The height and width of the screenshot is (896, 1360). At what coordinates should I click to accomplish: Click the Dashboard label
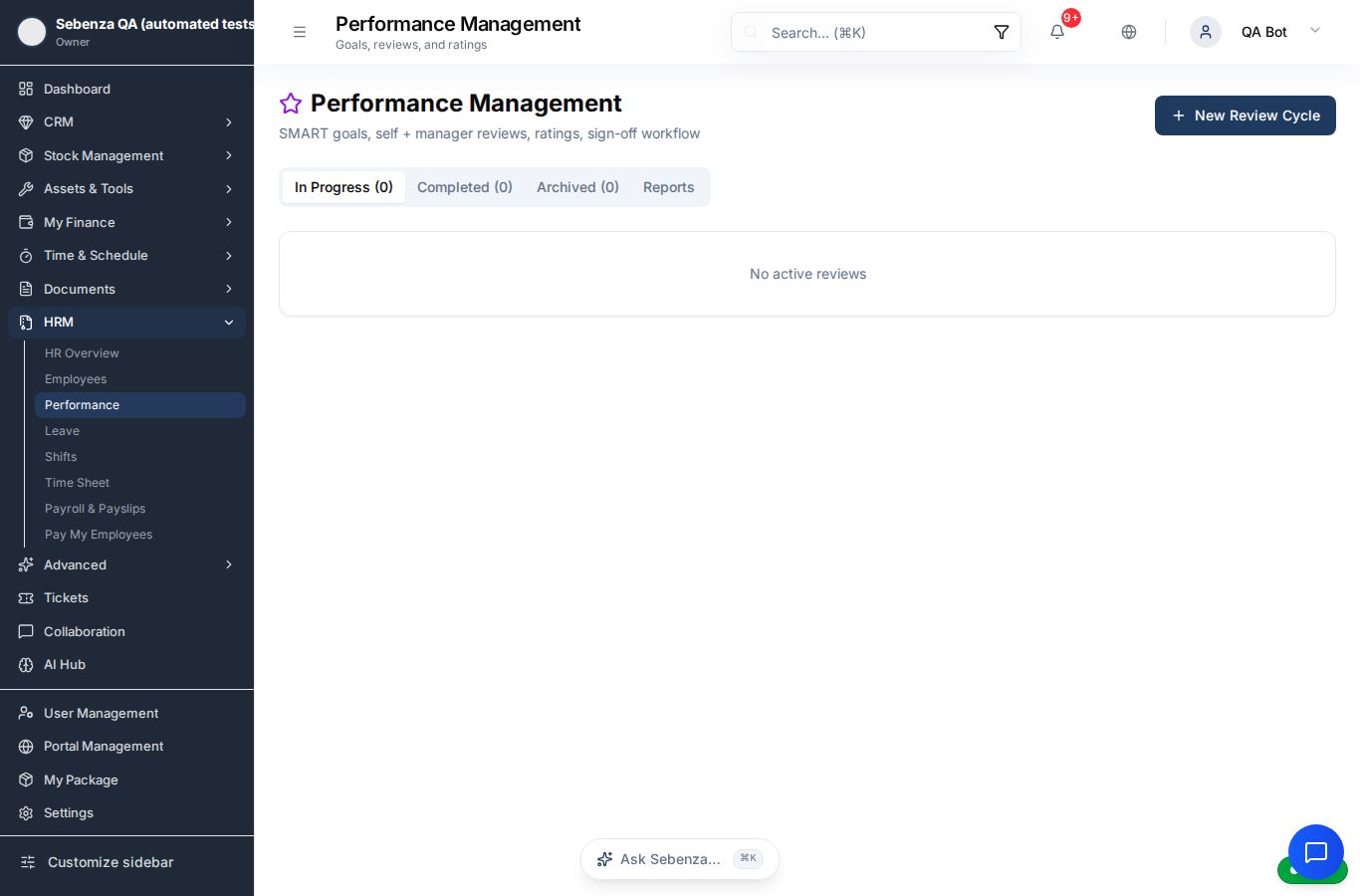point(77,89)
